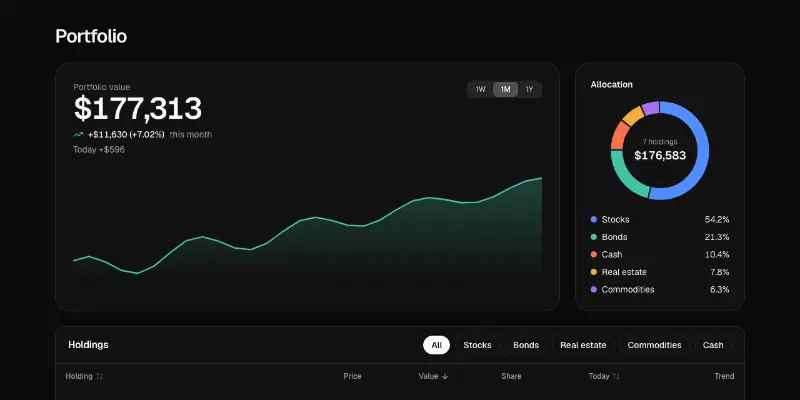Click the Share column header
The width and height of the screenshot is (800, 400).
coord(511,377)
